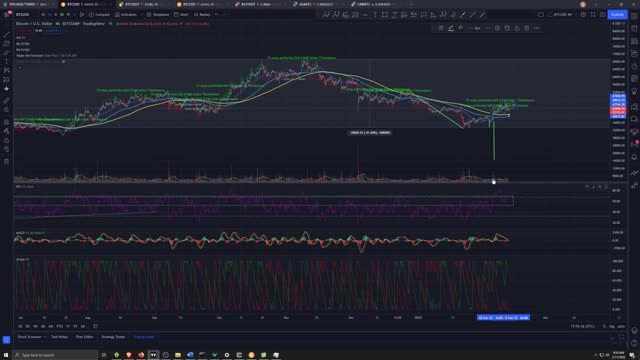
Task: Click the TradingView taskbar icon
Action: 153,355
